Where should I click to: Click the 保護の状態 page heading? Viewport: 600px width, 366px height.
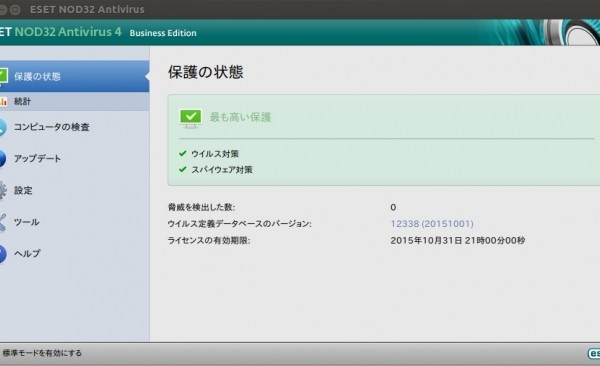coord(206,72)
